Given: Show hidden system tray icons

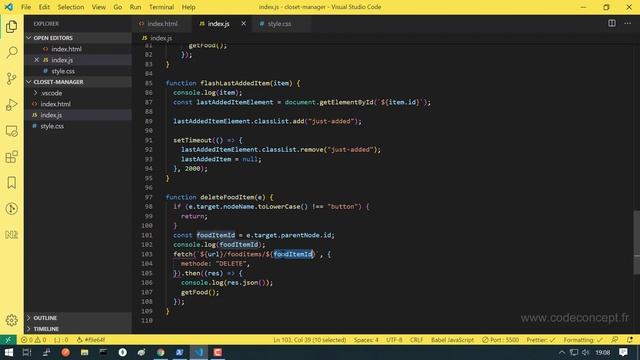Looking at the screenshot, I should click(562, 352).
